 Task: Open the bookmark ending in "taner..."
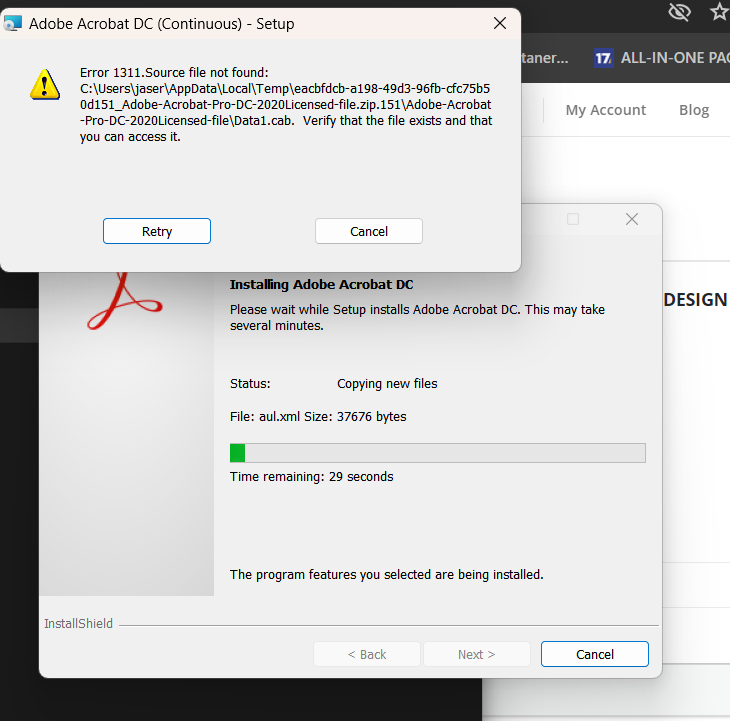545,58
